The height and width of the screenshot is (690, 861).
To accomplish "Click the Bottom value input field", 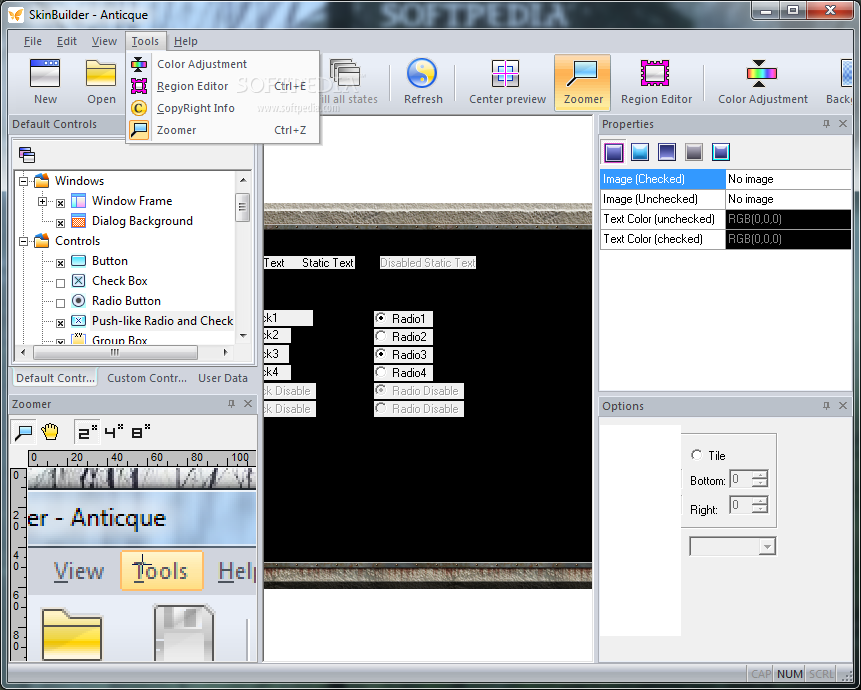I will coord(741,479).
